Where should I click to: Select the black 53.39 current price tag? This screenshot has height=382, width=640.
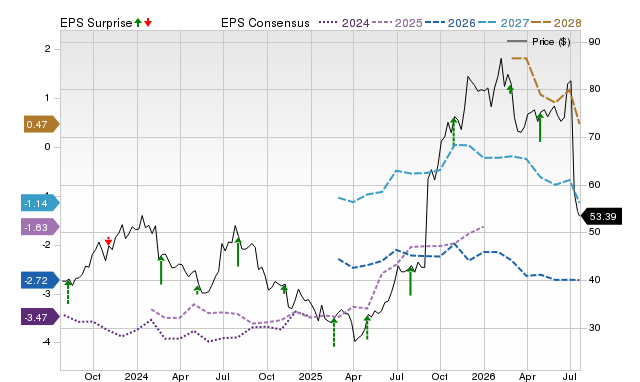pos(601,216)
